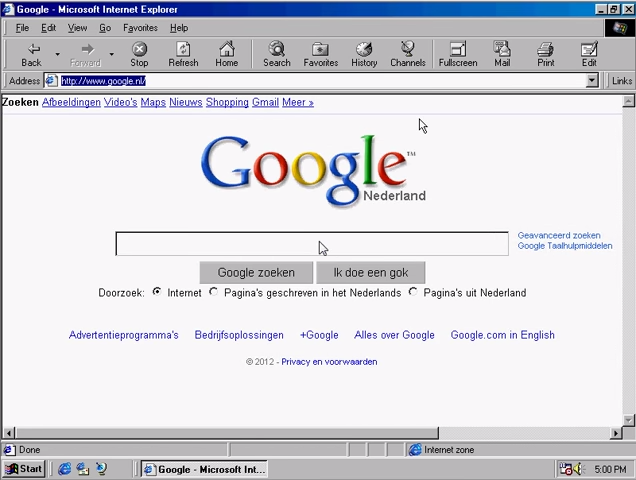Image resolution: width=636 pixels, height=480 pixels.
Task: Open Google Taalhulpmiddelen link
Action: coord(565,246)
